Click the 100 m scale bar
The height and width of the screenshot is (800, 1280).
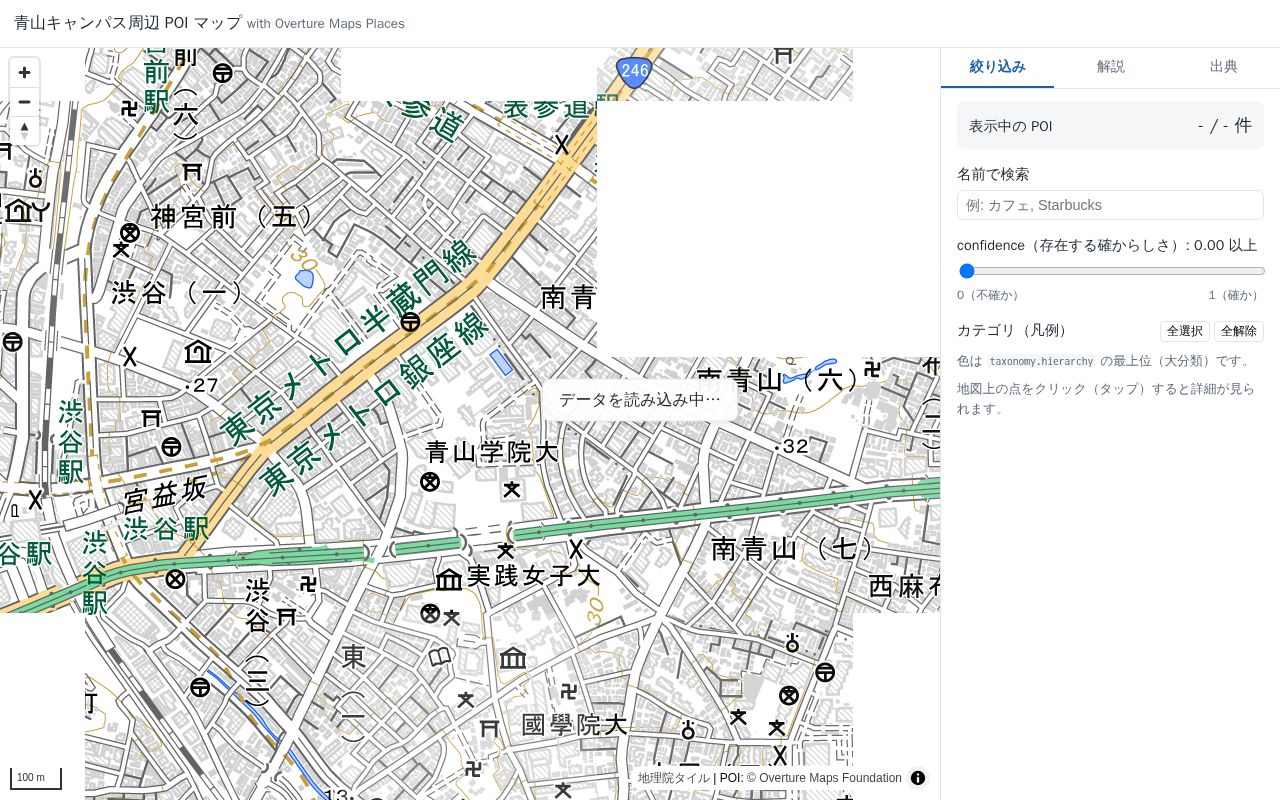coord(36,778)
